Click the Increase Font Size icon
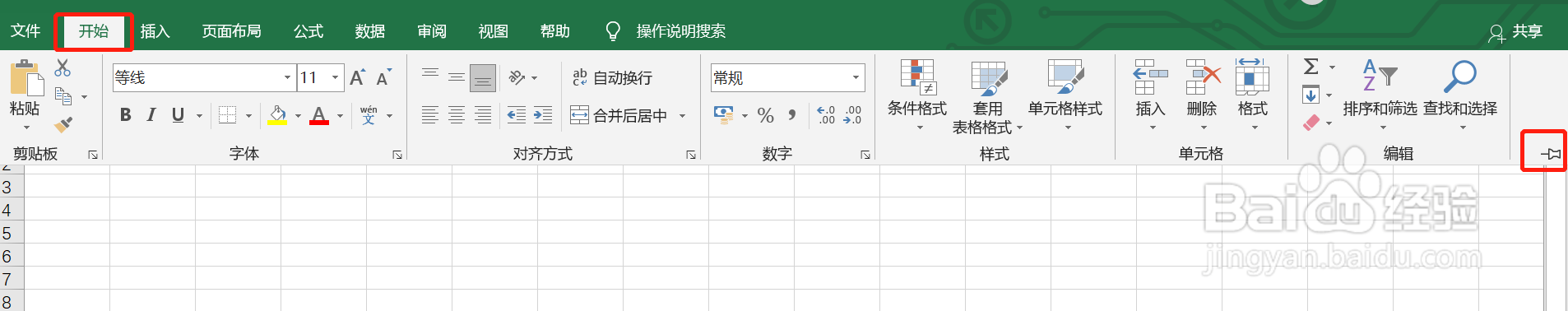Screen dimensions: 1568x311 point(358,77)
